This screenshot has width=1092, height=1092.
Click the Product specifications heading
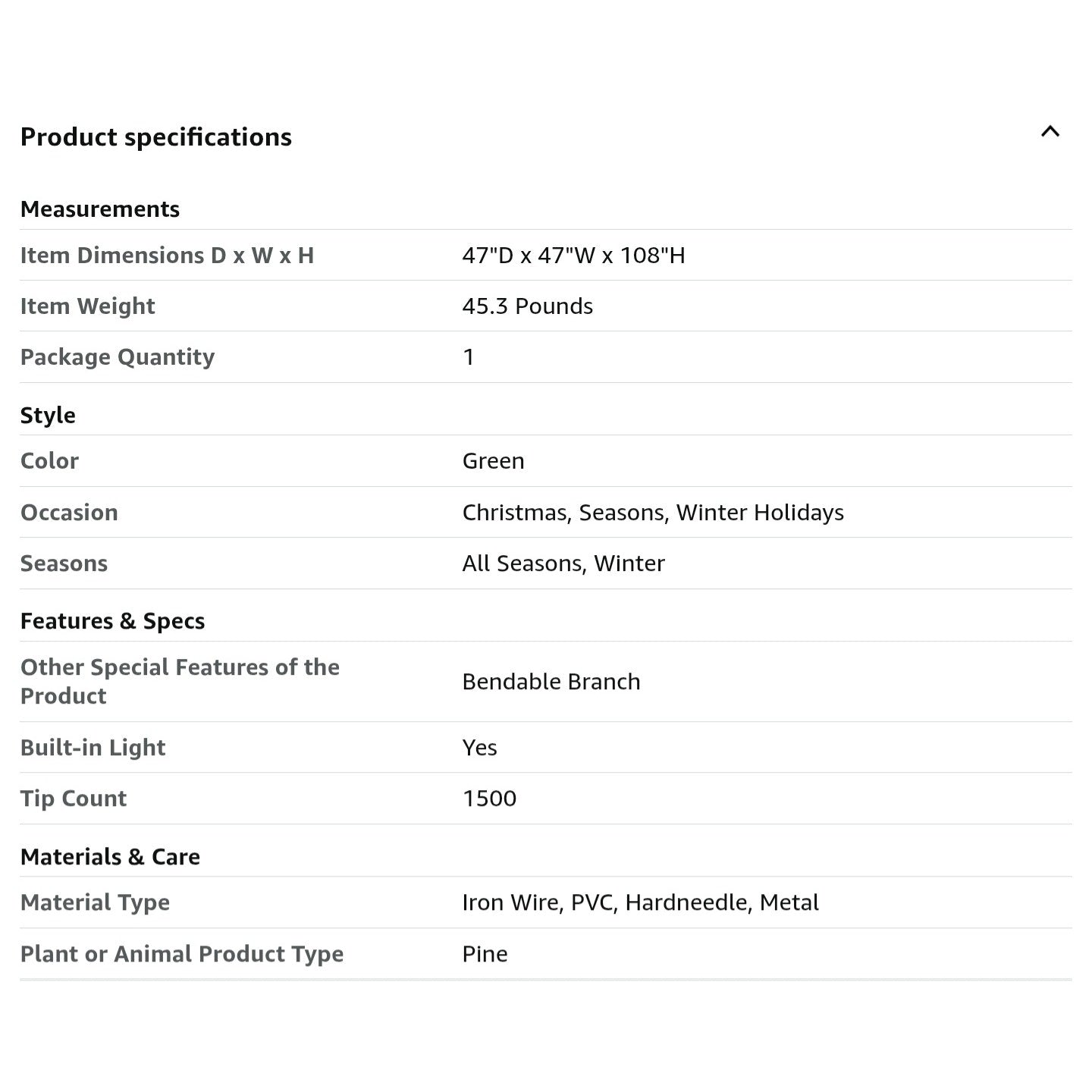(x=156, y=137)
